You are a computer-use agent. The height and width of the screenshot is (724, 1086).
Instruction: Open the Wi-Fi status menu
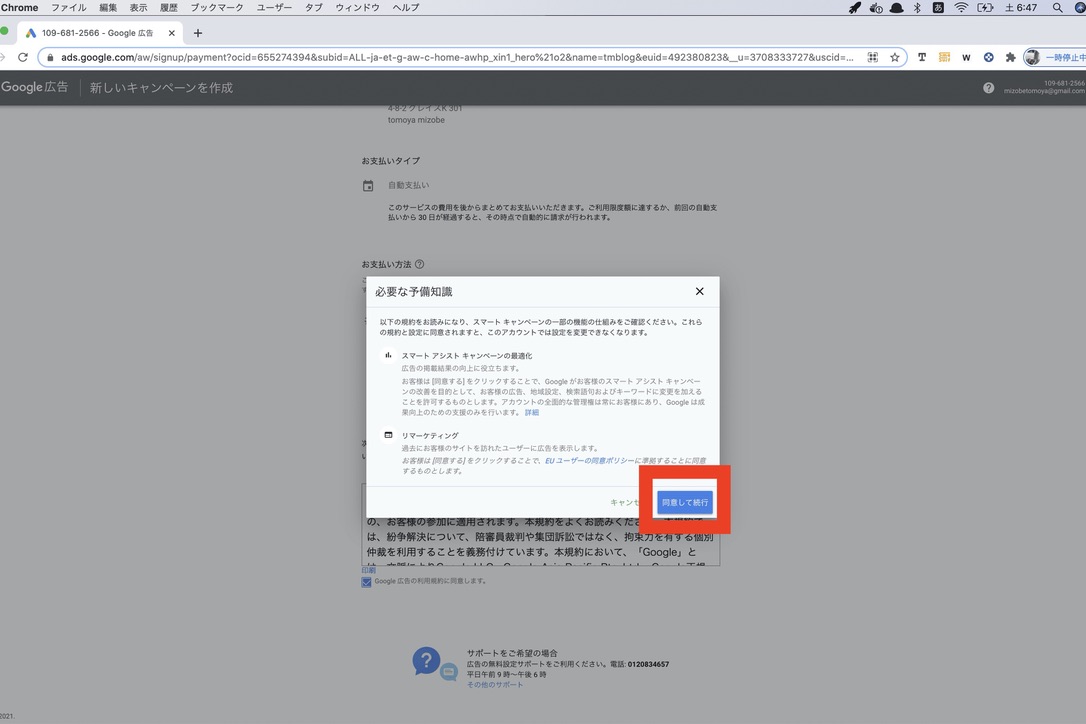(x=961, y=8)
